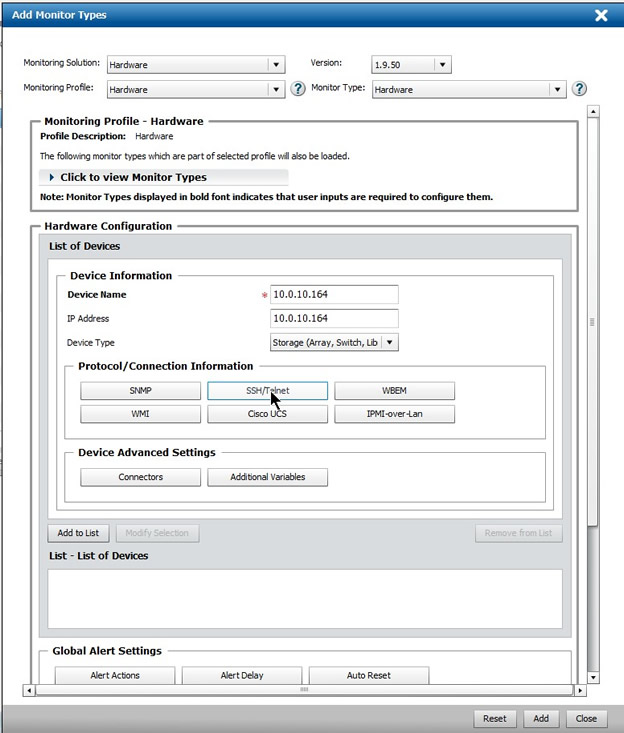Open the Monitoring Solution dropdown
This screenshot has width=624, height=733.
click(276, 65)
